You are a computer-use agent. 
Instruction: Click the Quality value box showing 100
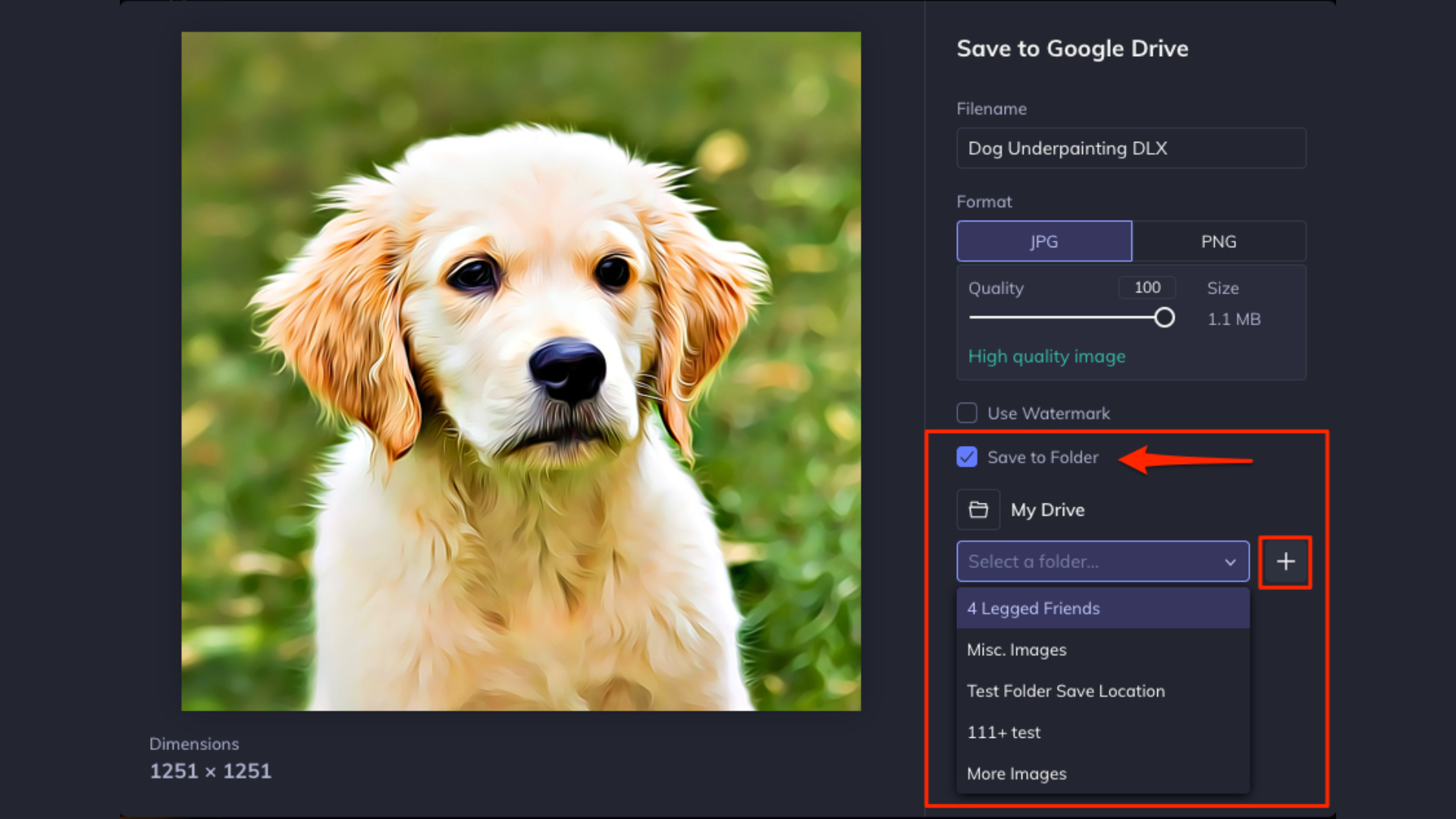[1147, 287]
